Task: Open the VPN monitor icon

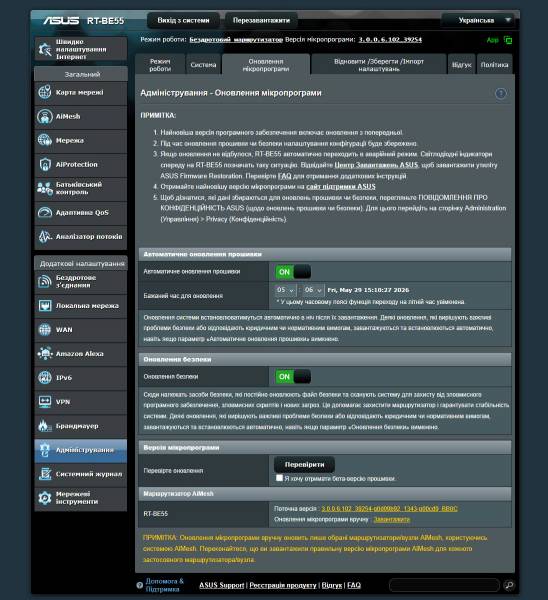Action: [45, 402]
